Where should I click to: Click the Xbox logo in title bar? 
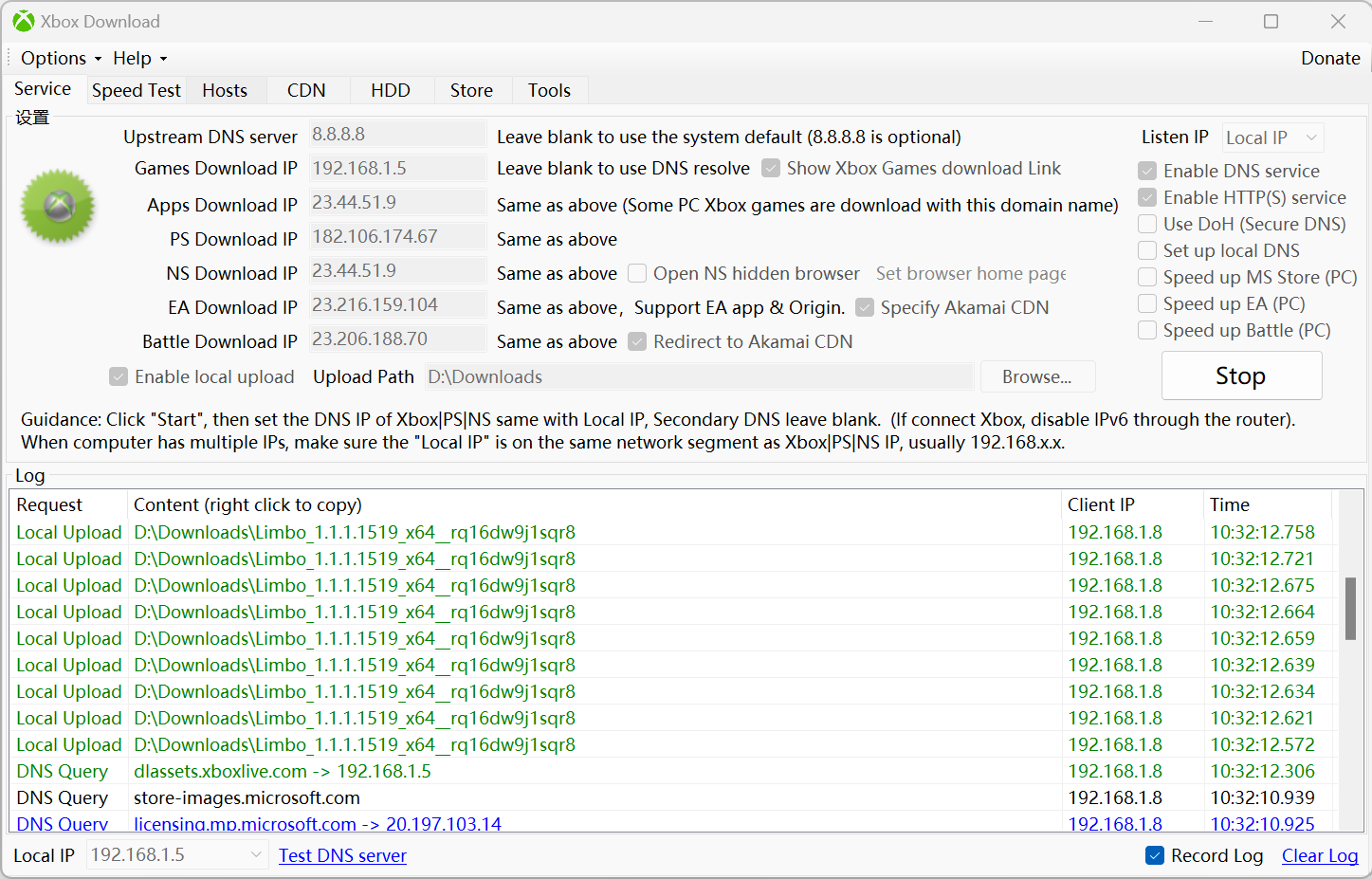click(23, 21)
